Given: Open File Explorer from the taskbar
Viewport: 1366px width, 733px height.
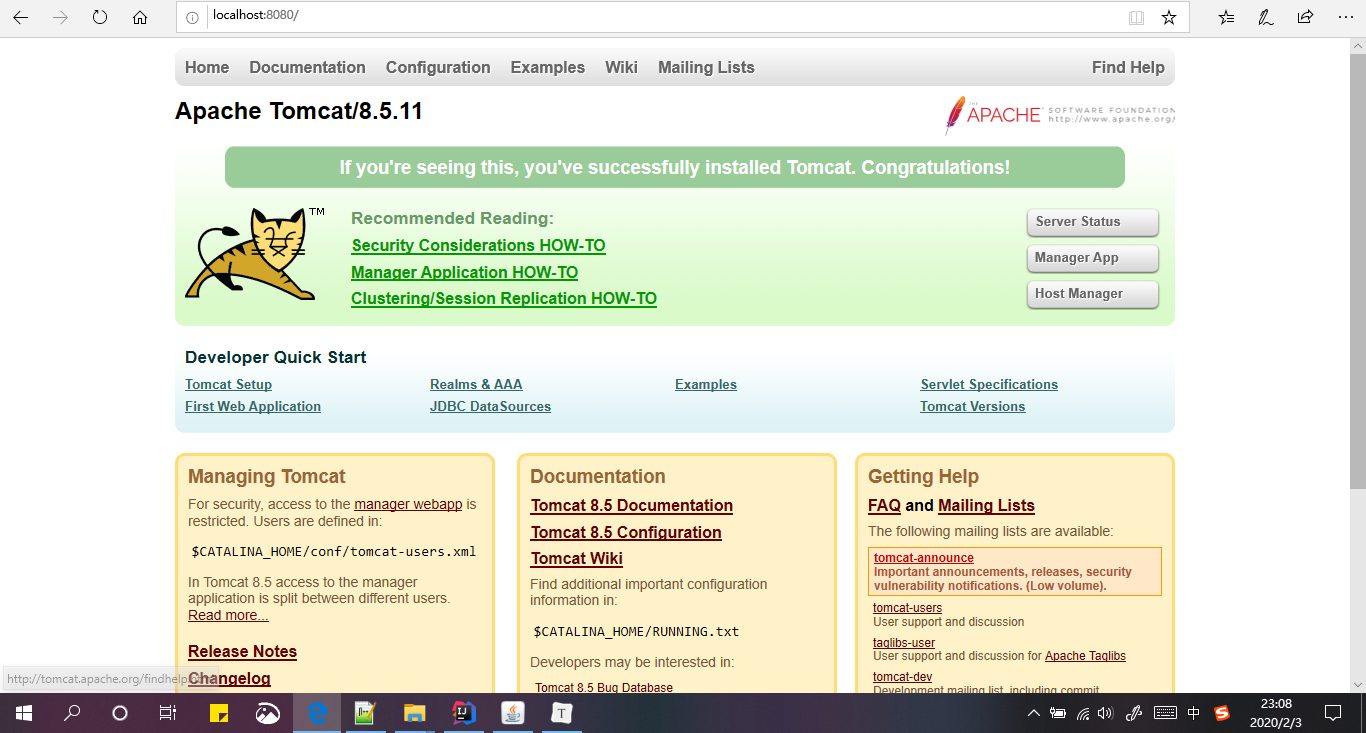Looking at the screenshot, I should 414,713.
